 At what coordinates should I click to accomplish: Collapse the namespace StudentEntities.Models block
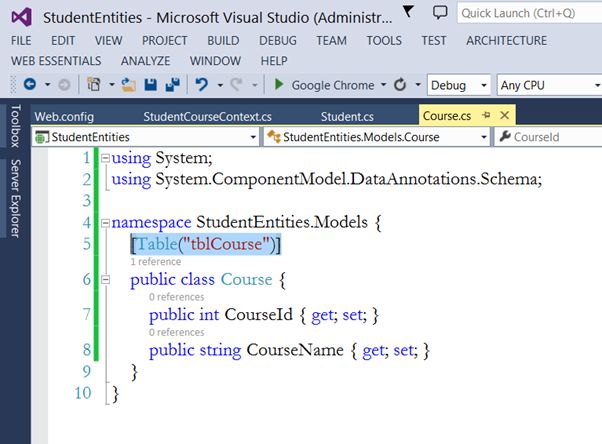[x=105, y=223]
